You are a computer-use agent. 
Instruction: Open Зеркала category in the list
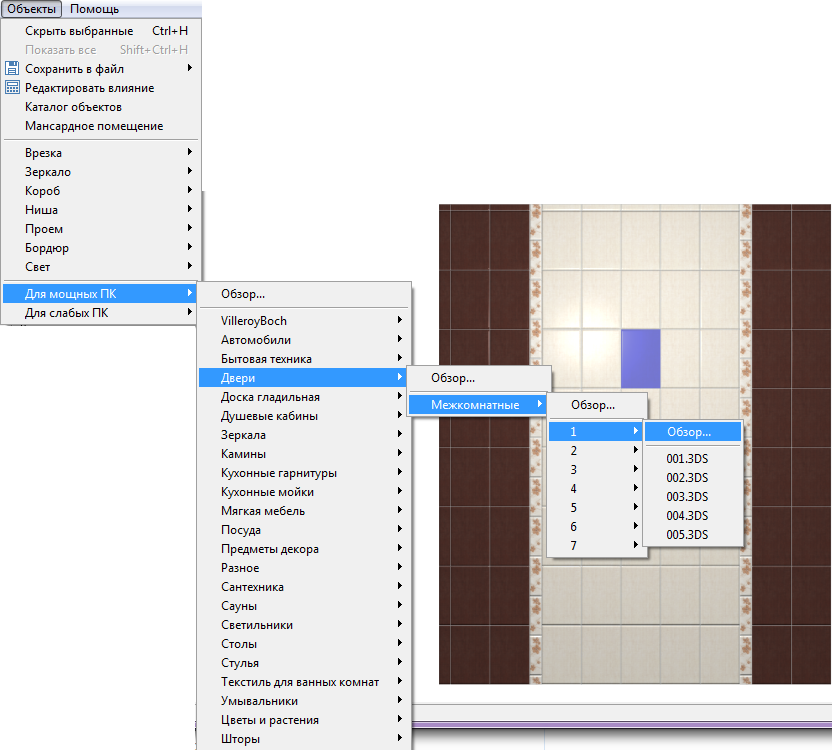304,435
